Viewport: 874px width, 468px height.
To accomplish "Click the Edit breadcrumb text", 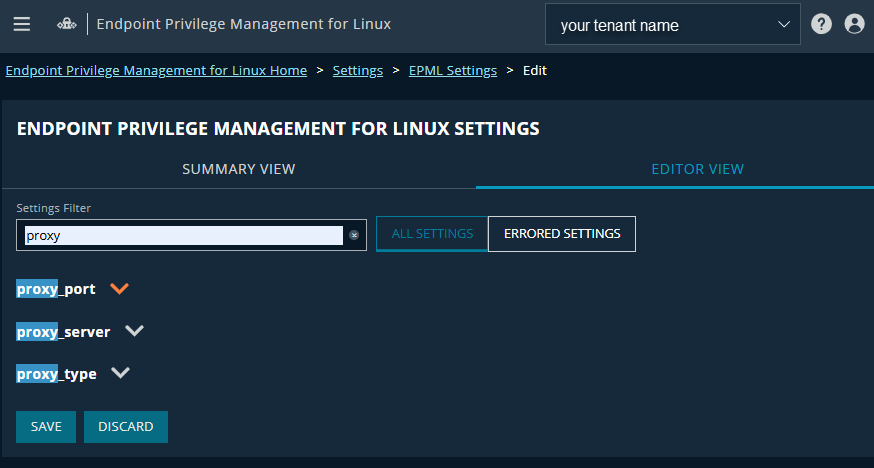I will tap(535, 71).
